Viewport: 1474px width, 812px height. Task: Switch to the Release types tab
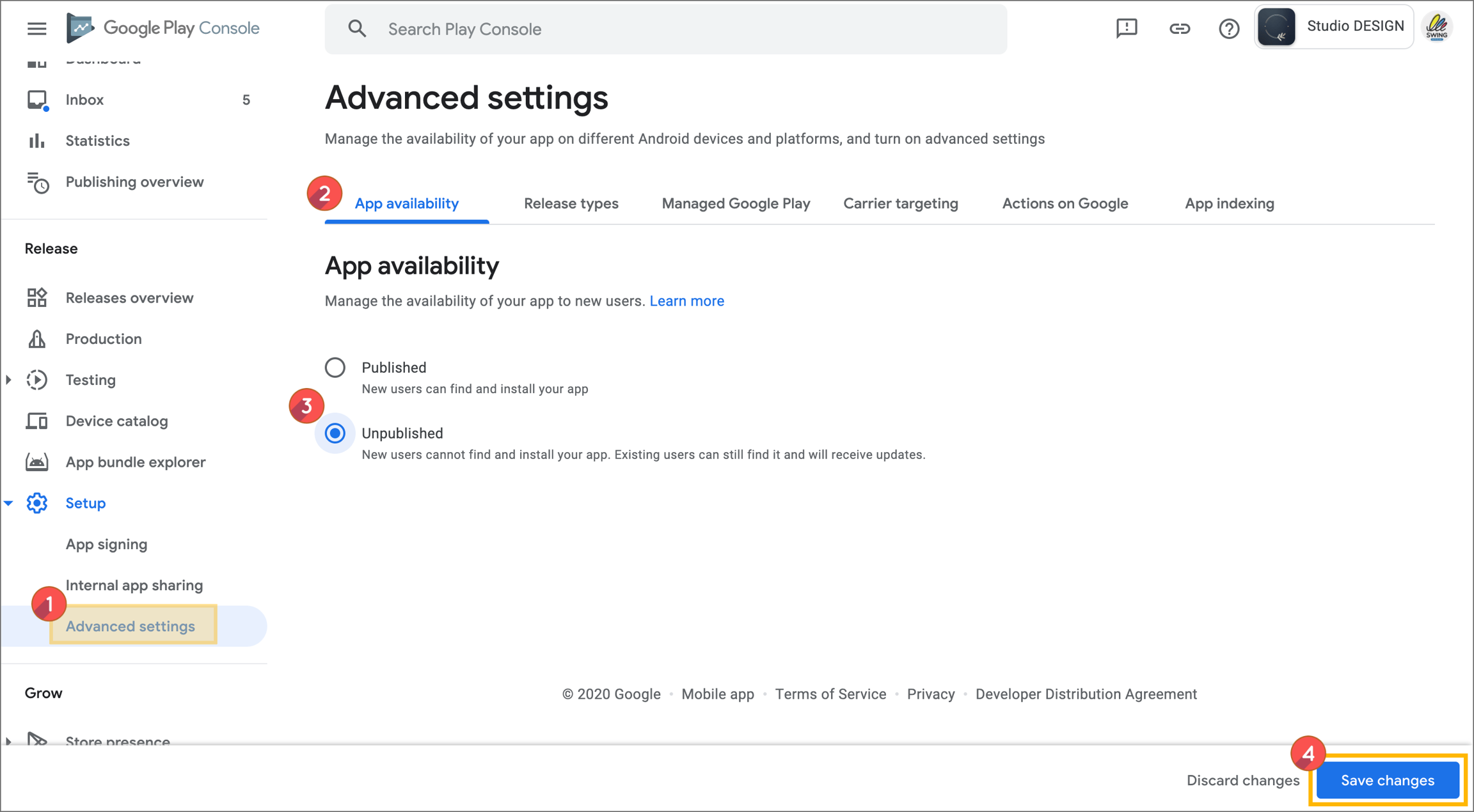pos(571,203)
